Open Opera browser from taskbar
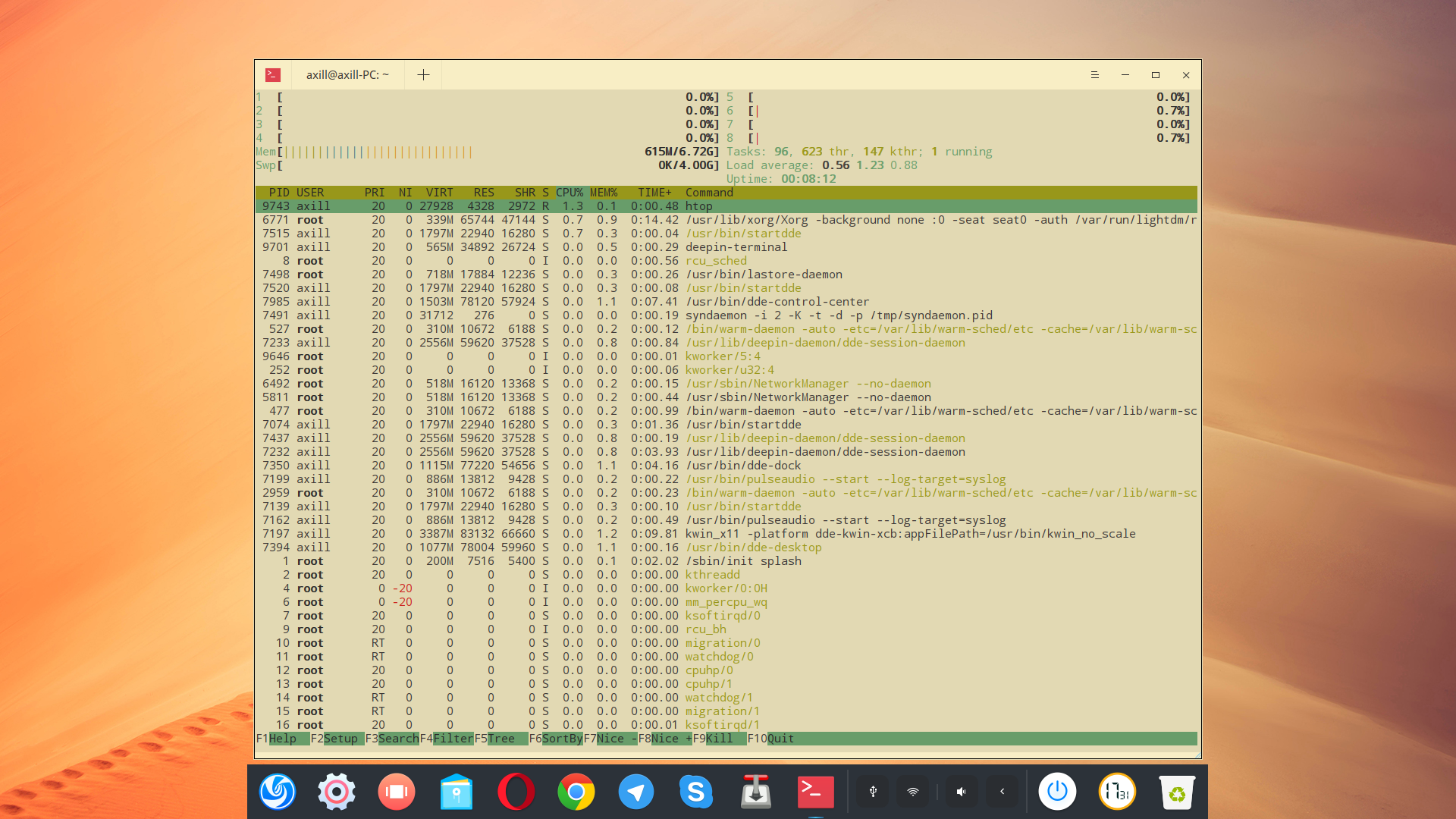 [x=515, y=791]
